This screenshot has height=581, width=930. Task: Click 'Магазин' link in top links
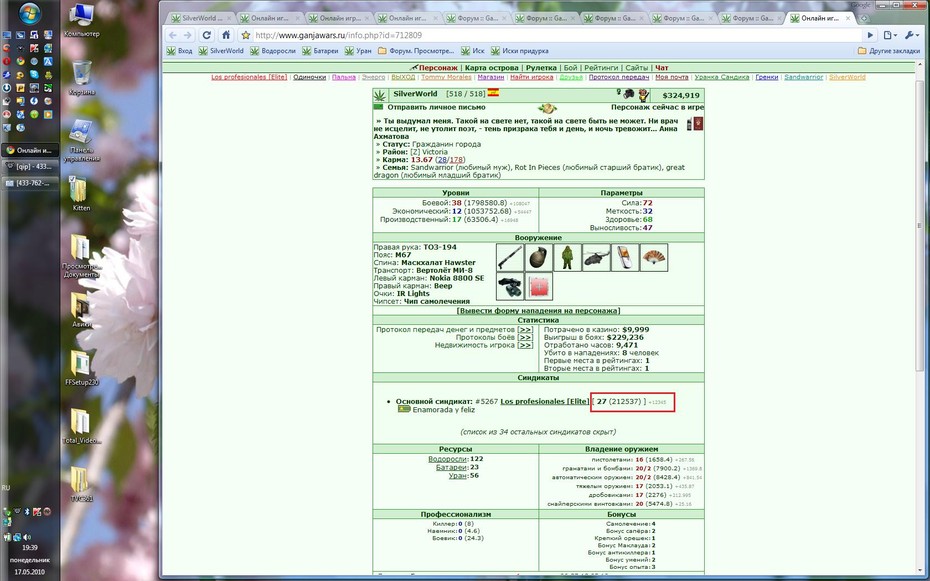tap(491, 77)
